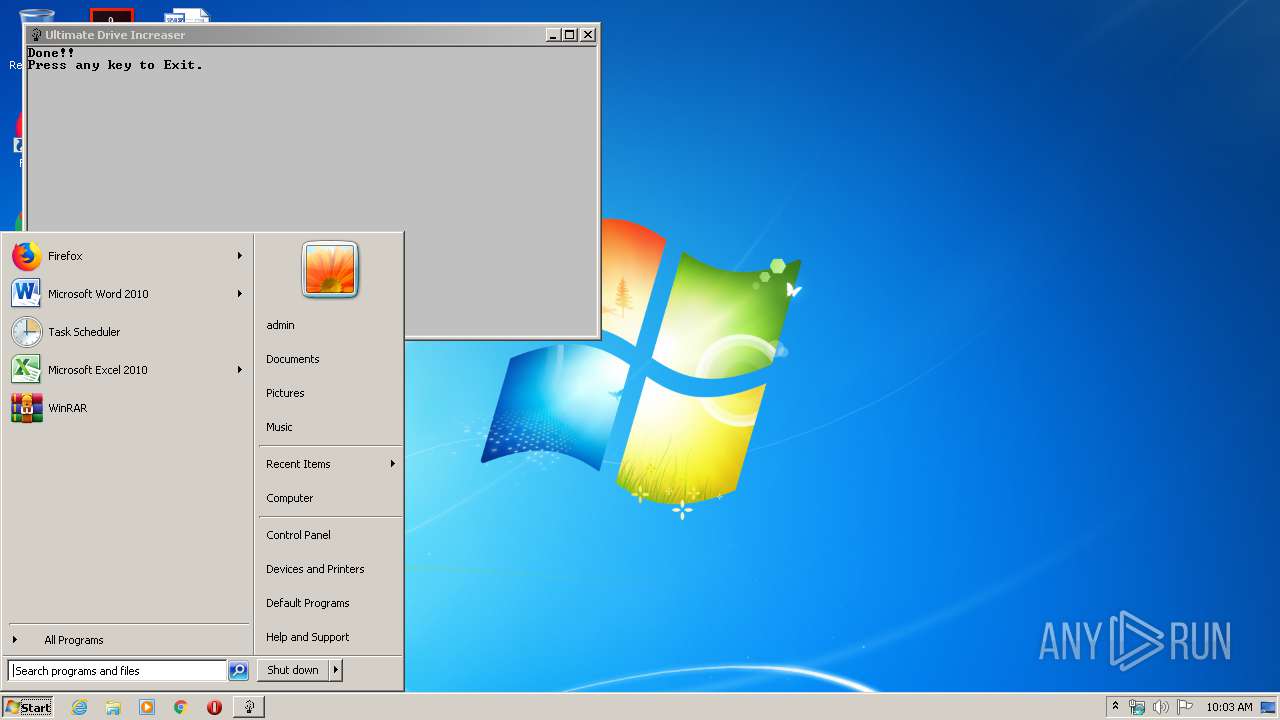1280x720 pixels.
Task: Open Opera browser from taskbar
Action: [214, 707]
